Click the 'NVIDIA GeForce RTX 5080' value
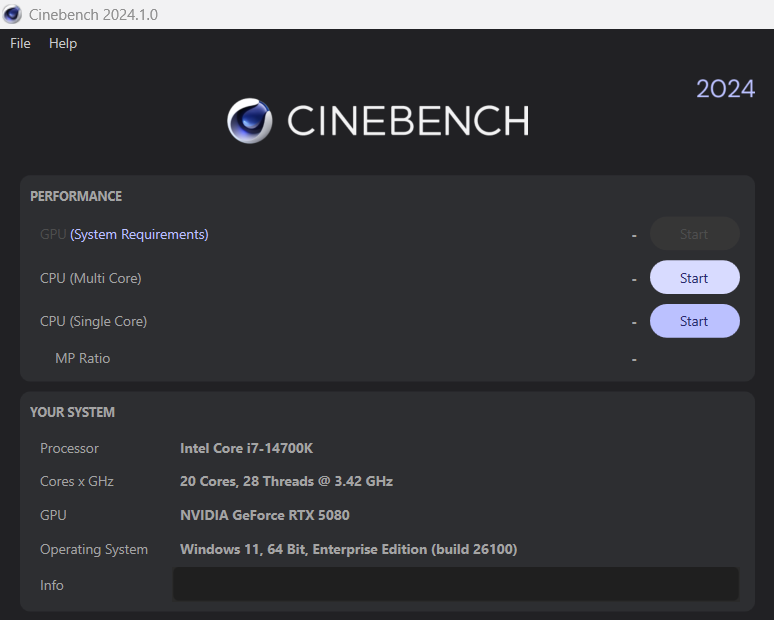Viewport: 774px width, 620px height. (x=265, y=515)
